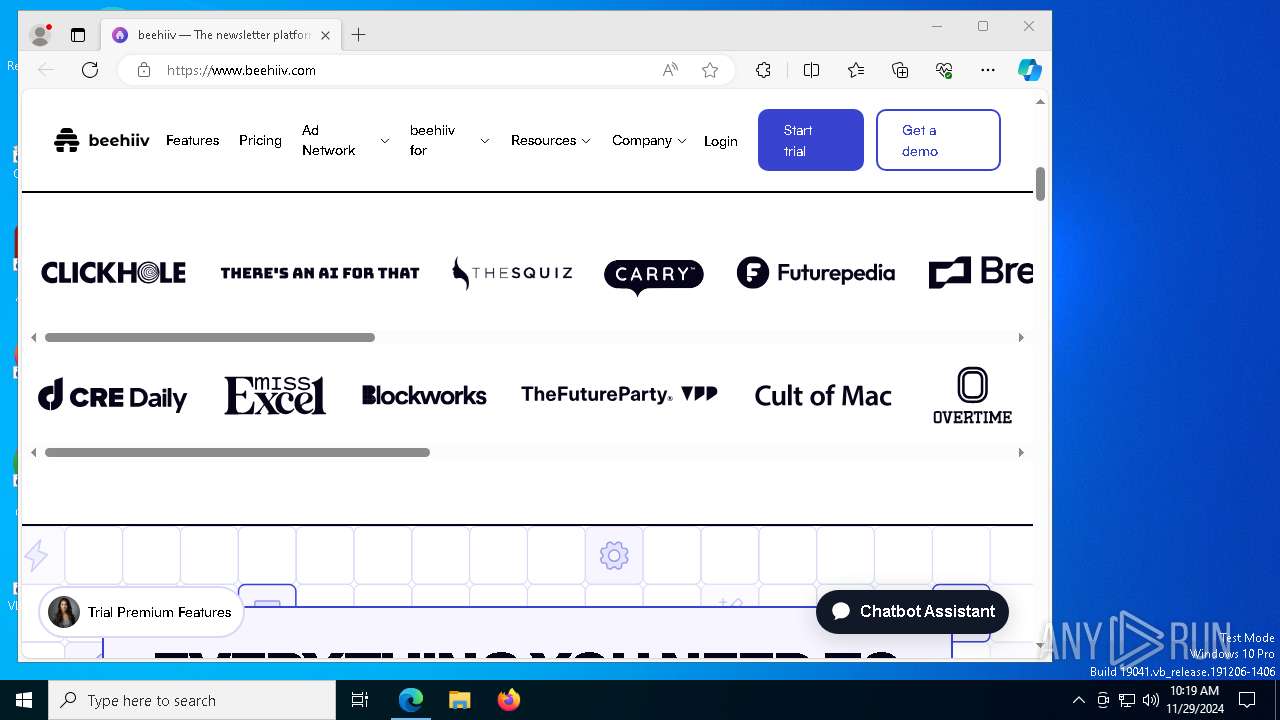Open the network status icon
The height and width of the screenshot is (720, 1280).
coord(1126,700)
